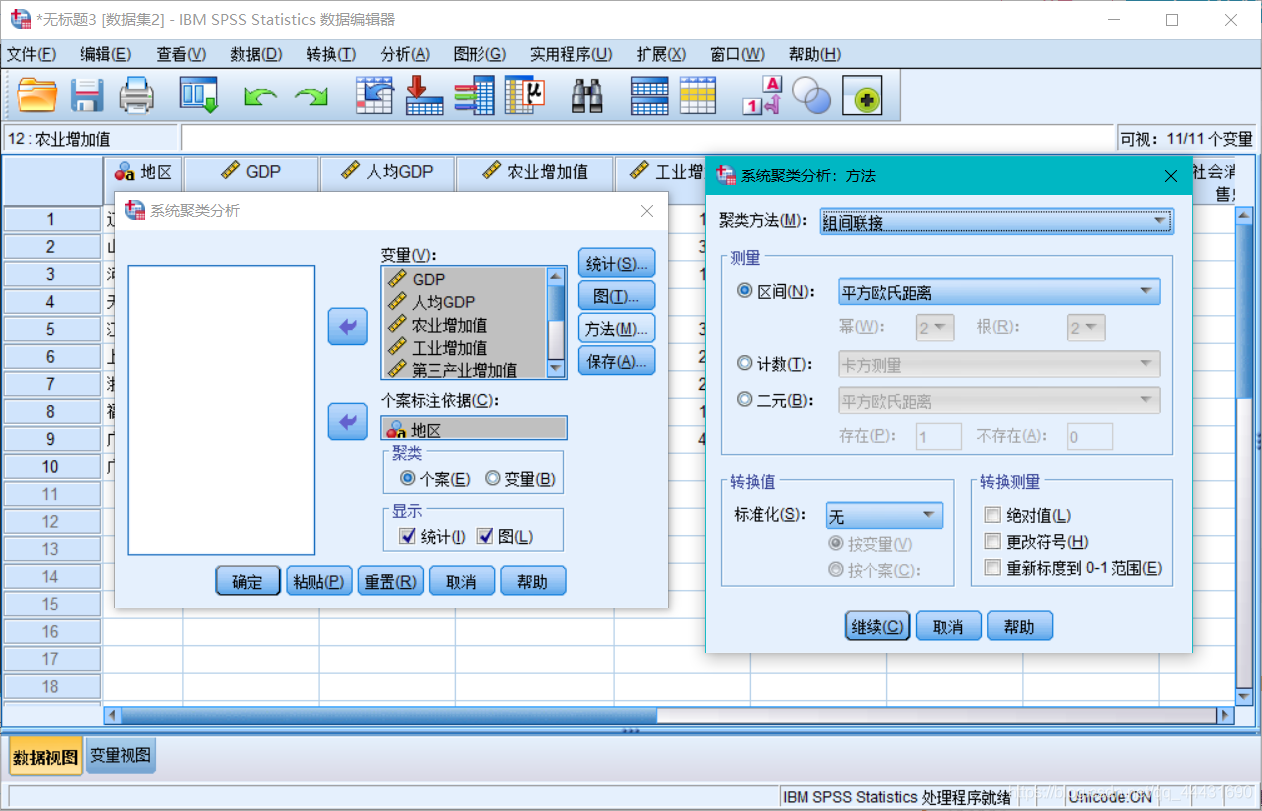
Task: Open the 二元 measure dropdown
Action: click(x=999, y=400)
